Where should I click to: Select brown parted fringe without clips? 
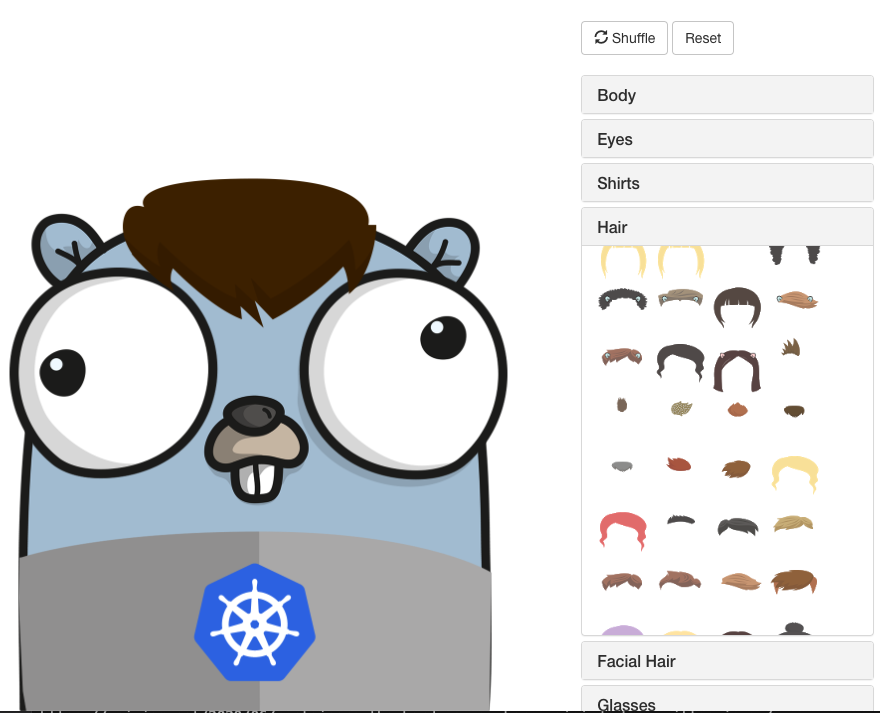click(x=622, y=581)
